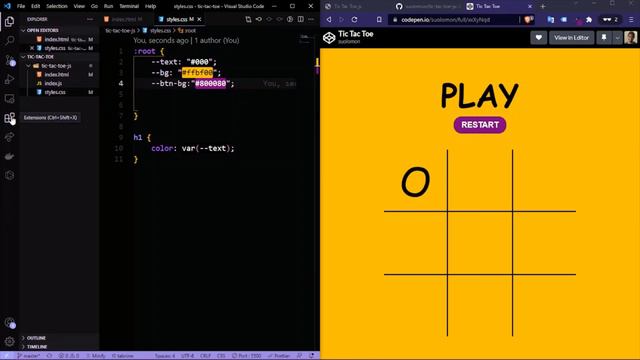The height and width of the screenshot is (360, 640).
Task: Reload the CodePen page in browser
Action: pyautogui.click(x=354, y=19)
